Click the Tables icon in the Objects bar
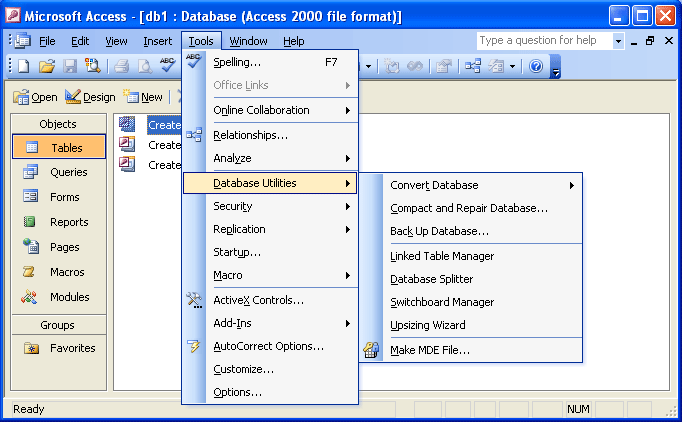Image resolution: width=682 pixels, height=422 pixels. click(x=32, y=147)
